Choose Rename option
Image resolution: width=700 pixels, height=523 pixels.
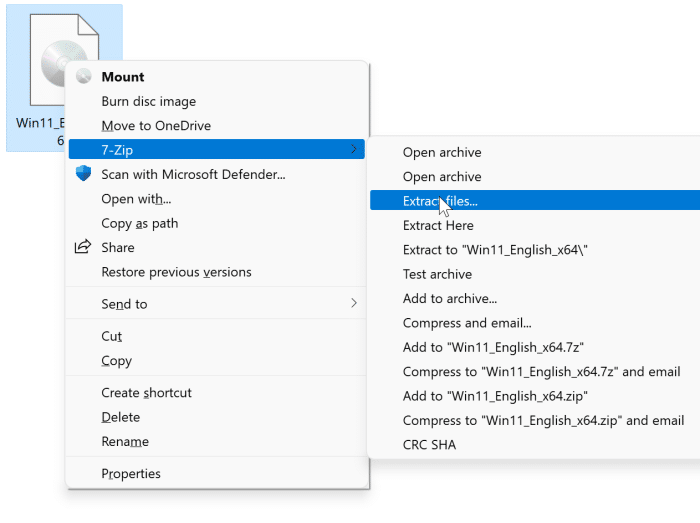(217, 442)
